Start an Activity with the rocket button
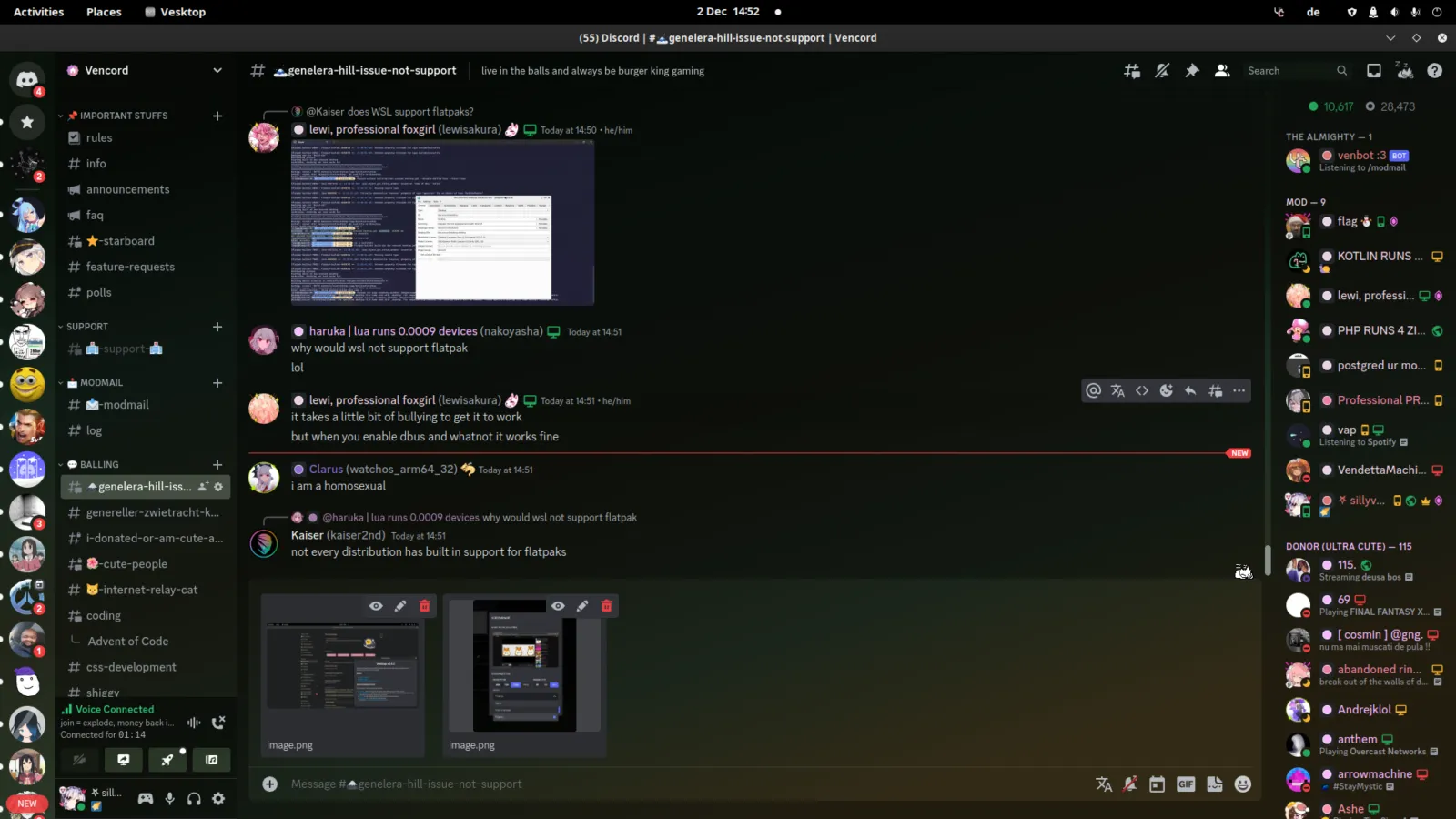 [167, 760]
